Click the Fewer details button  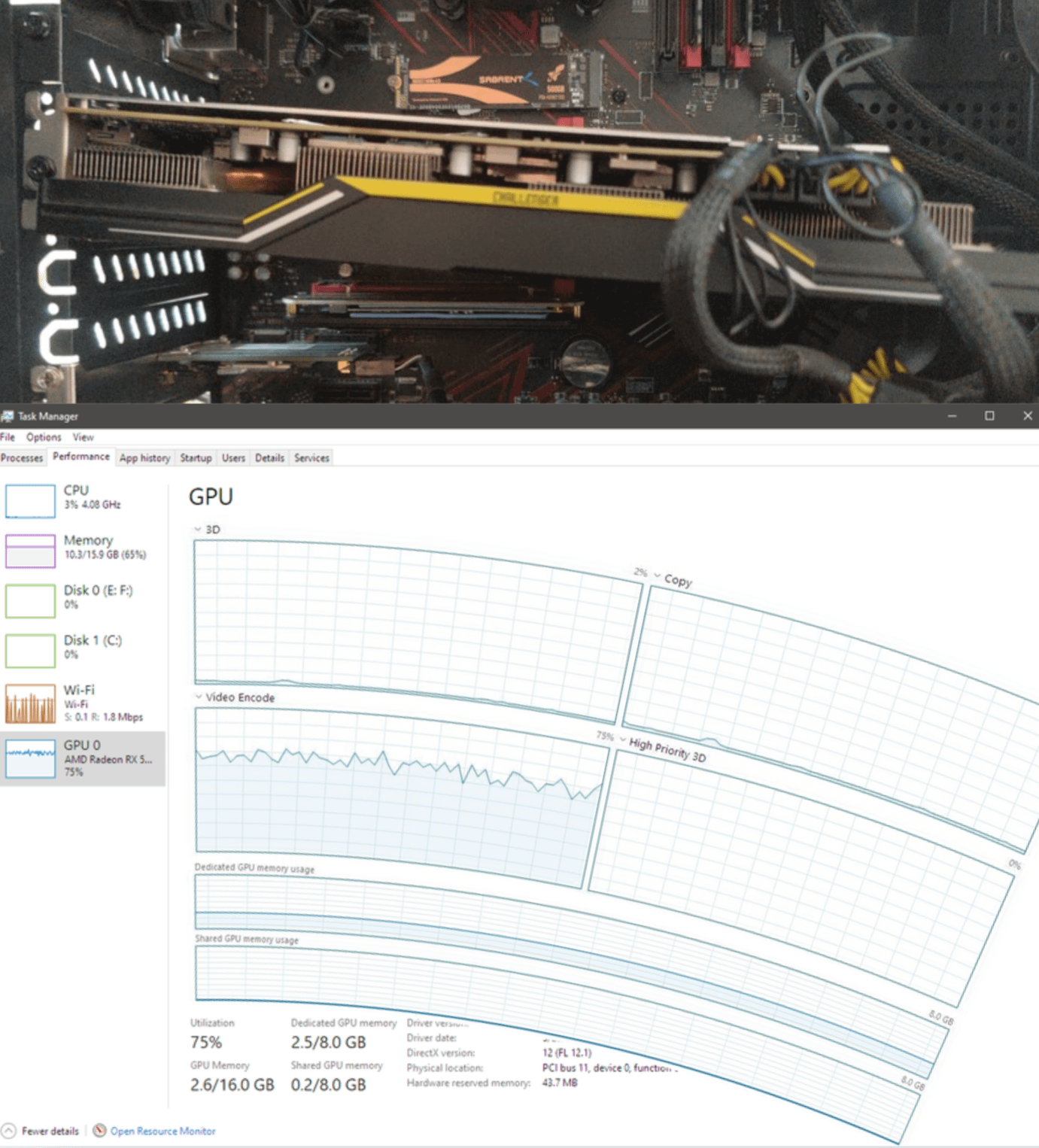pyautogui.click(x=41, y=1131)
